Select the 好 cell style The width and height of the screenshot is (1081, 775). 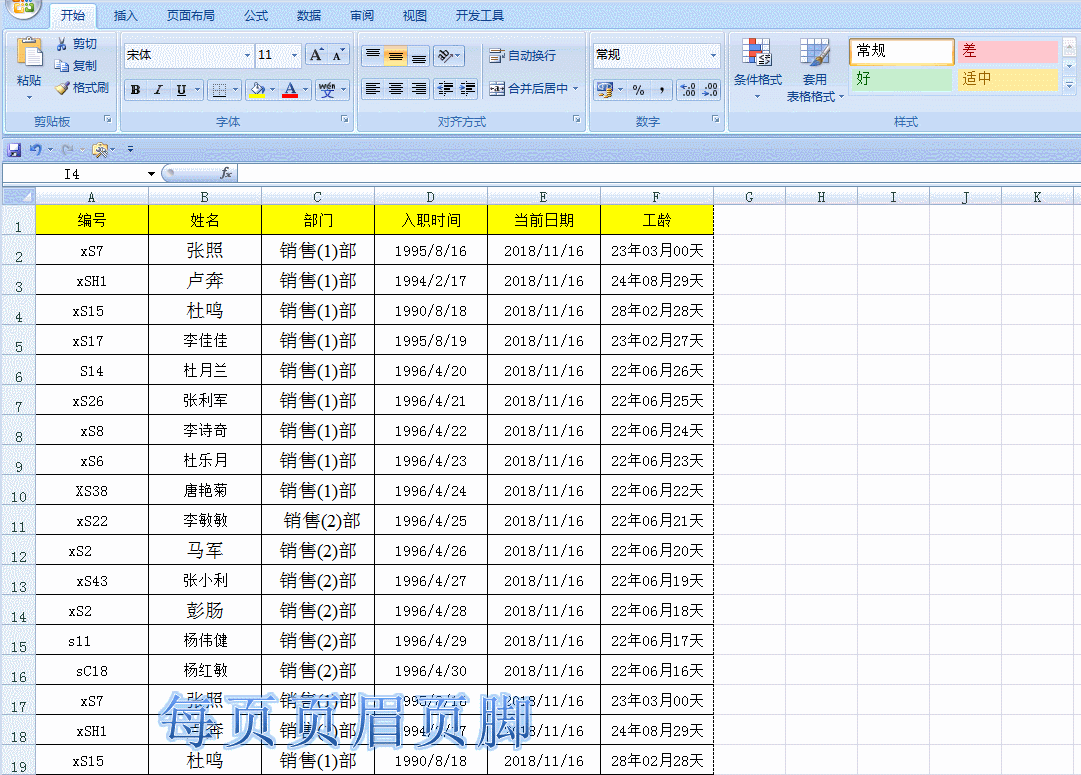pyautogui.click(x=902, y=79)
